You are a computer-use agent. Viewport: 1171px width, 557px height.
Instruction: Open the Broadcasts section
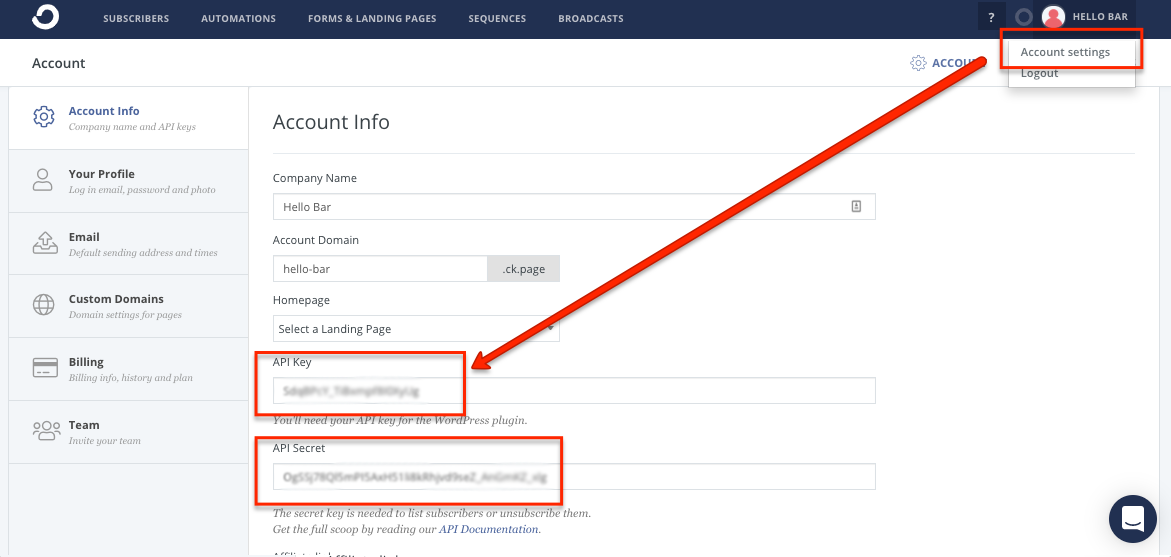click(x=591, y=18)
